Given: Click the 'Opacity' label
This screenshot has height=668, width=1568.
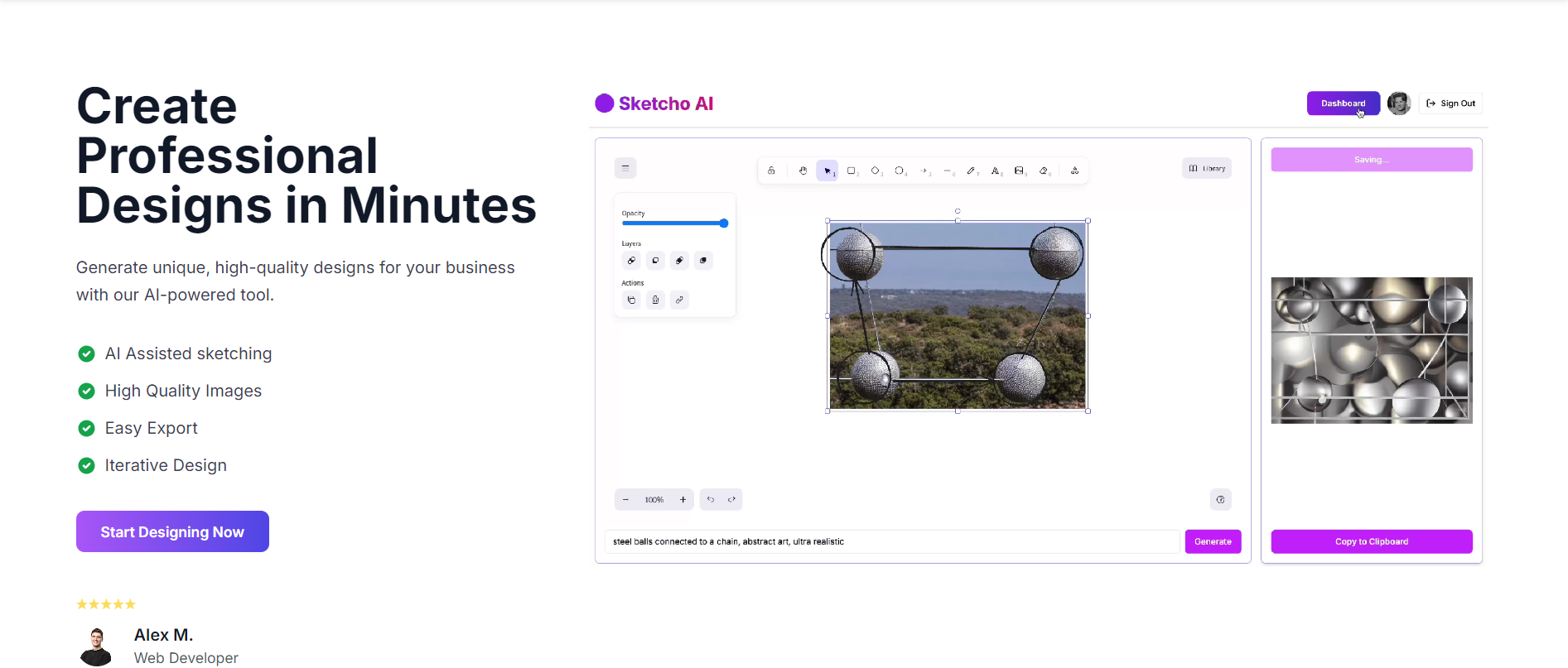Looking at the screenshot, I should click(633, 214).
